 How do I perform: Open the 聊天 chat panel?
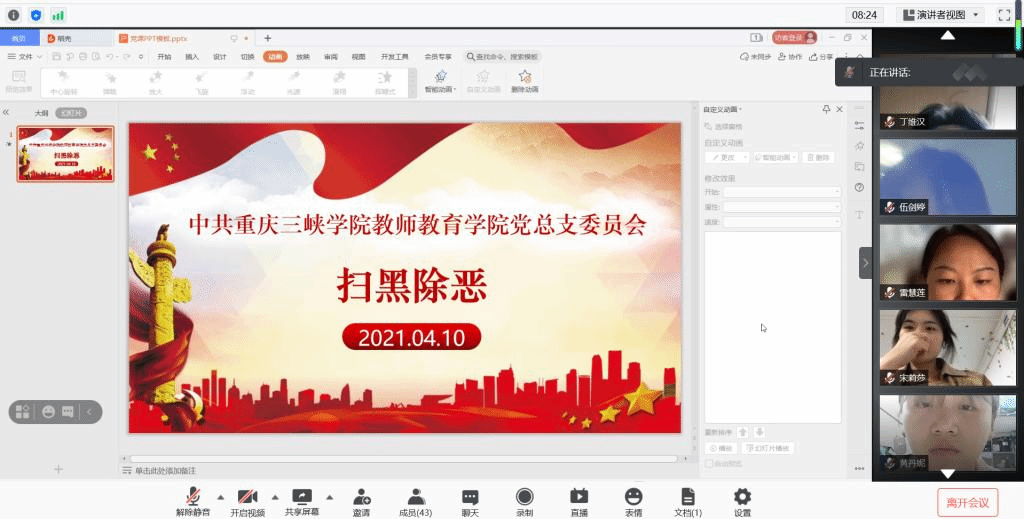point(470,497)
